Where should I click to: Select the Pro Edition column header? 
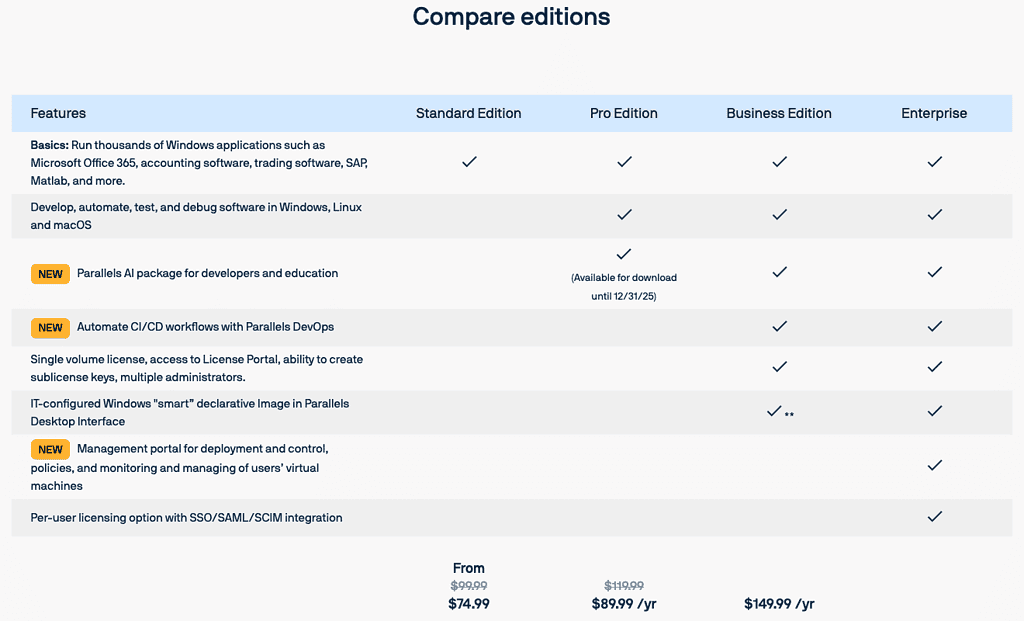click(624, 114)
